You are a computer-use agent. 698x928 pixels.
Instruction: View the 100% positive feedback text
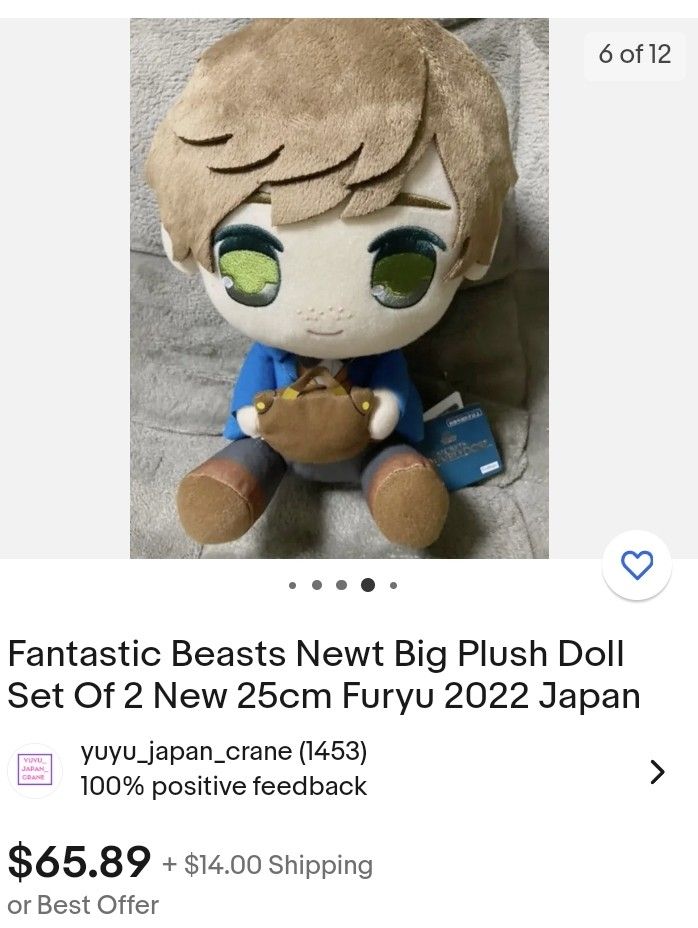point(224,787)
